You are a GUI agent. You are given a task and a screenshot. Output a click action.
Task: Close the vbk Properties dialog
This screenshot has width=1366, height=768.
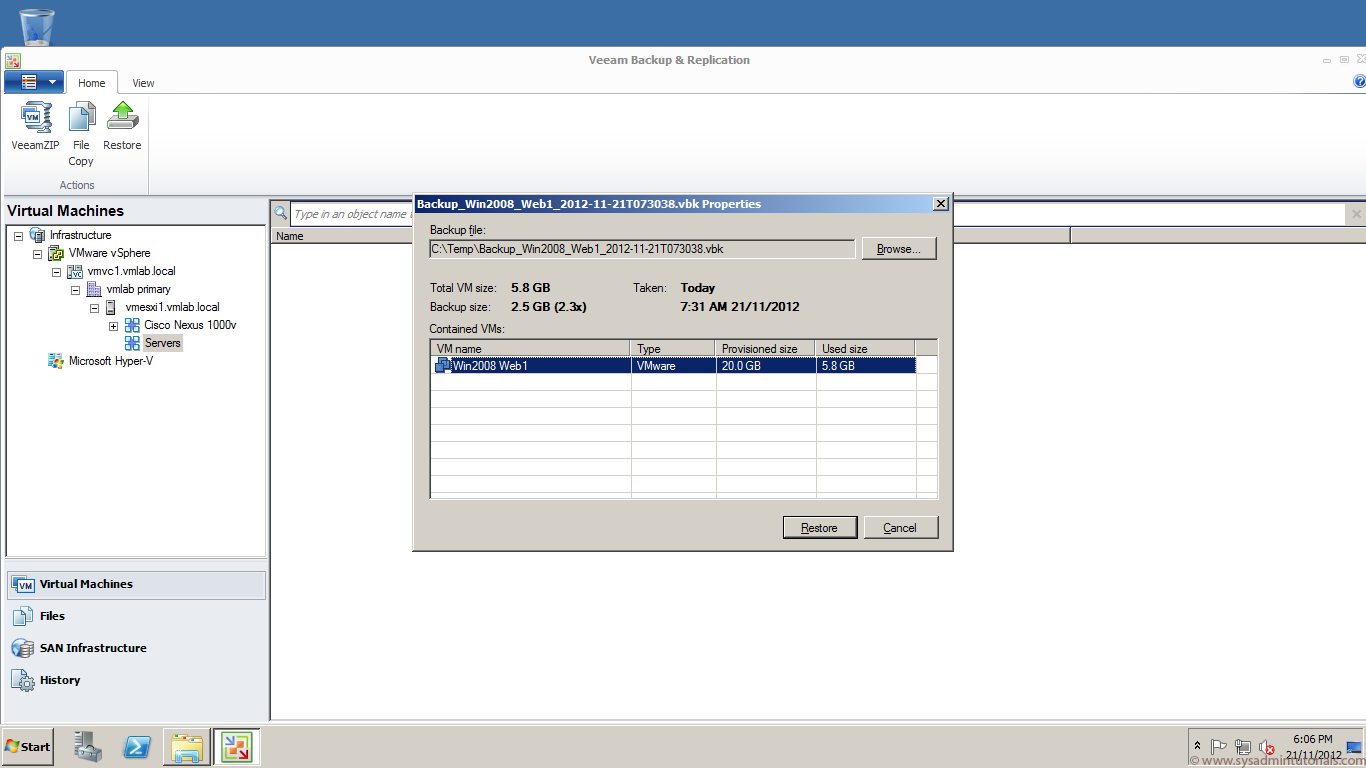click(940, 204)
